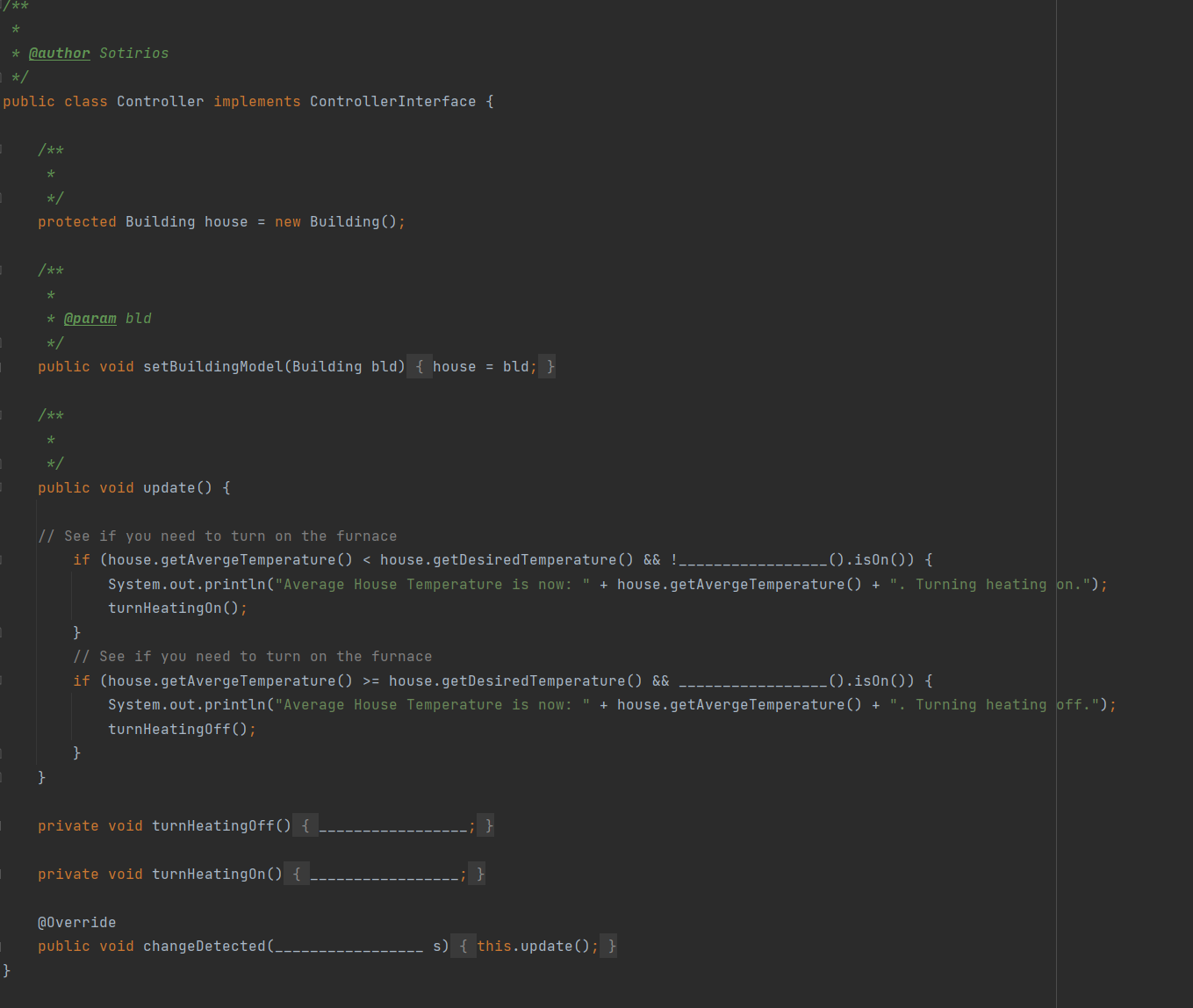
Task: Click the gutter marker next to turnHeatingOff method
Action: [3, 825]
